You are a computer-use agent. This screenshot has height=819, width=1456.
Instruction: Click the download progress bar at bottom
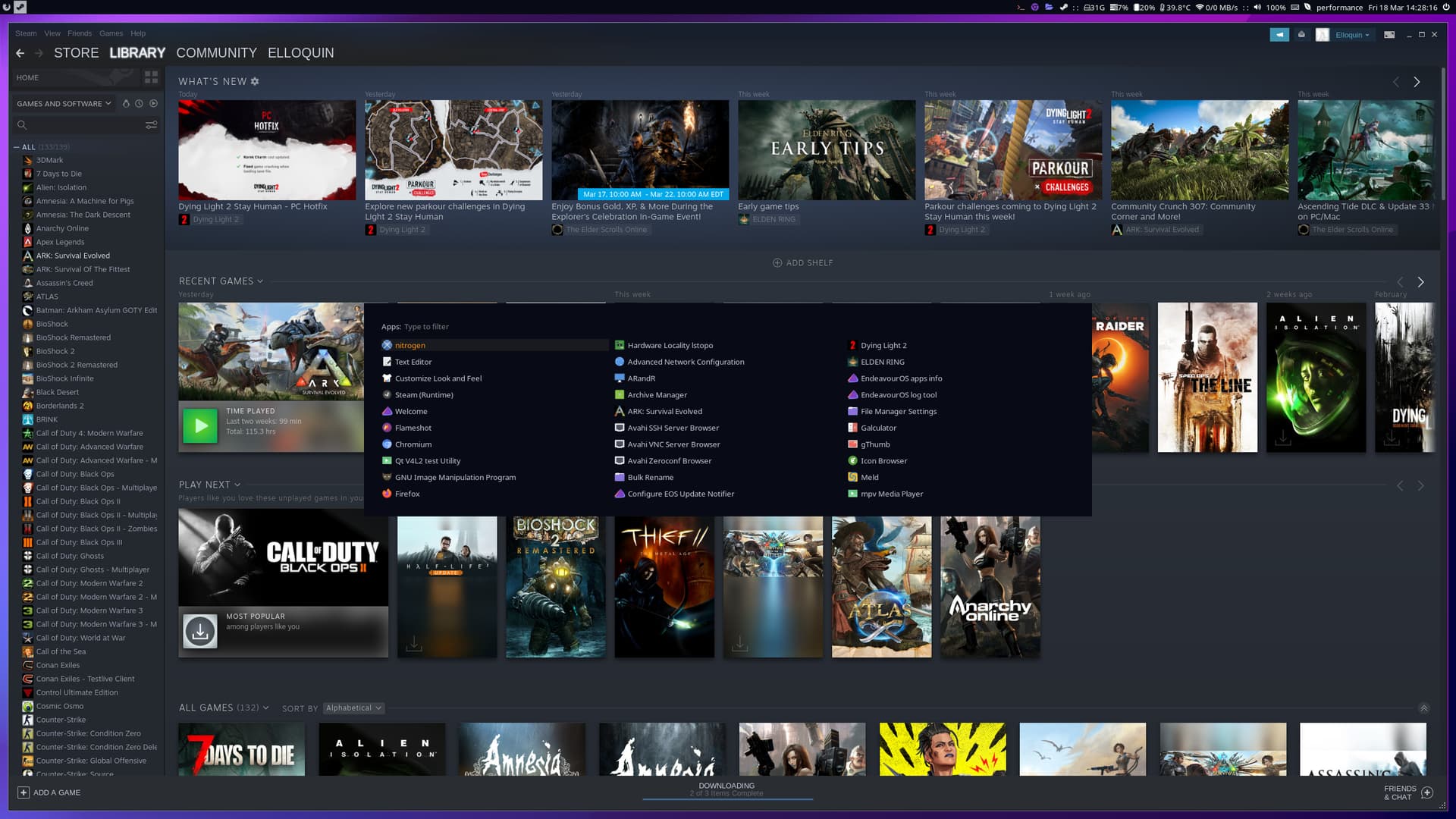click(727, 799)
